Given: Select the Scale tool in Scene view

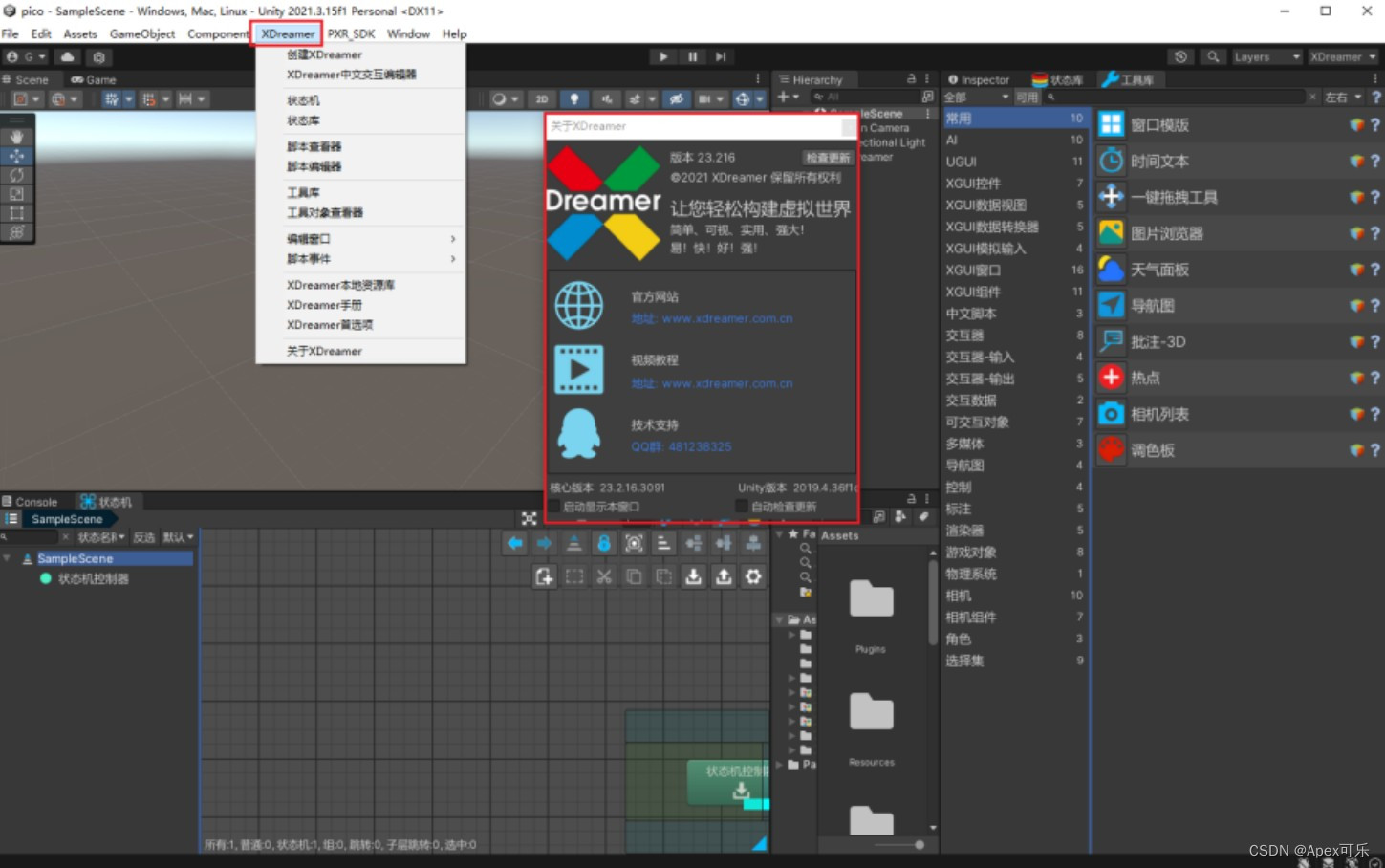Looking at the screenshot, I should point(17,194).
